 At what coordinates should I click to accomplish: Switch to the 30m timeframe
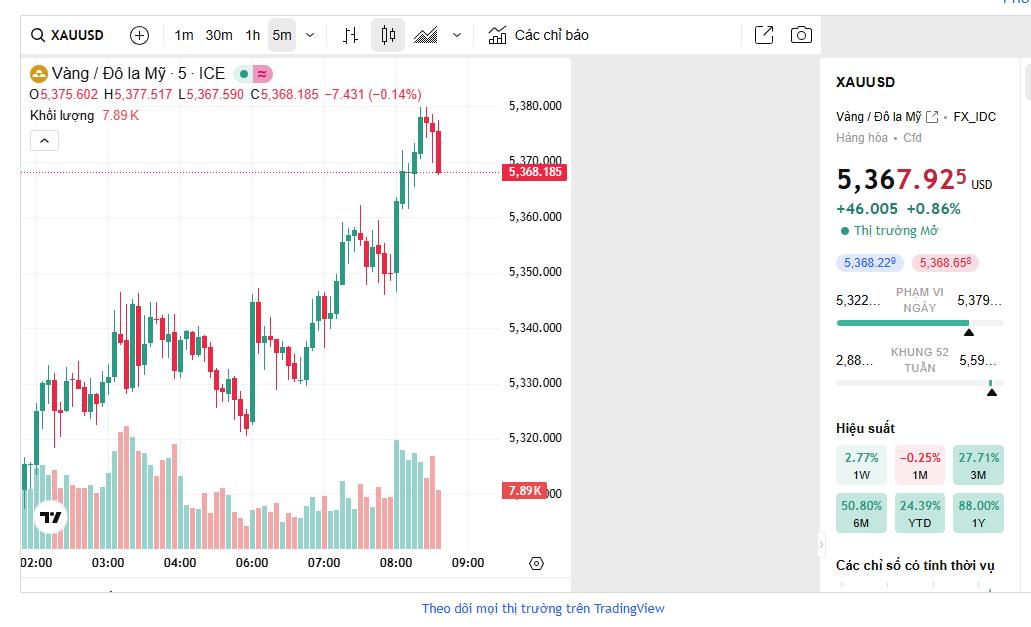coord(219,35)
